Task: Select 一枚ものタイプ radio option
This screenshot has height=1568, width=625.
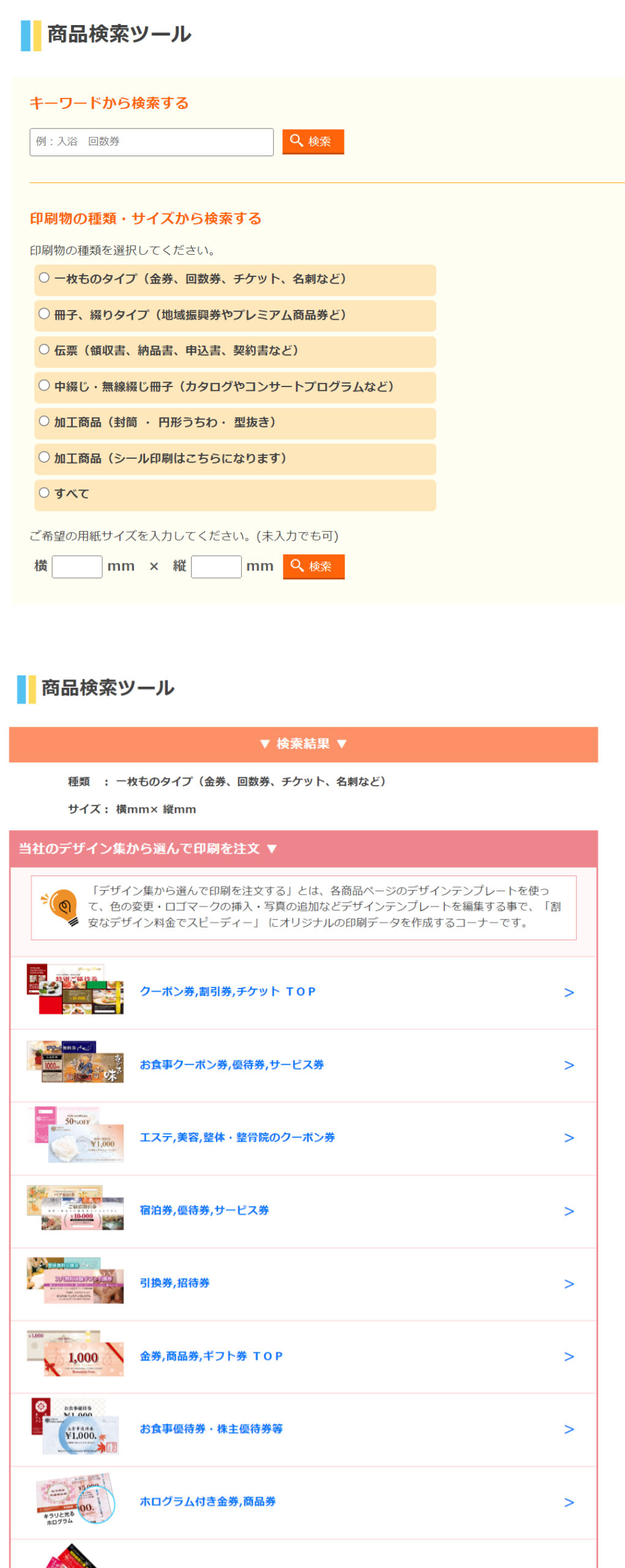Action: [x=44, y=278]
